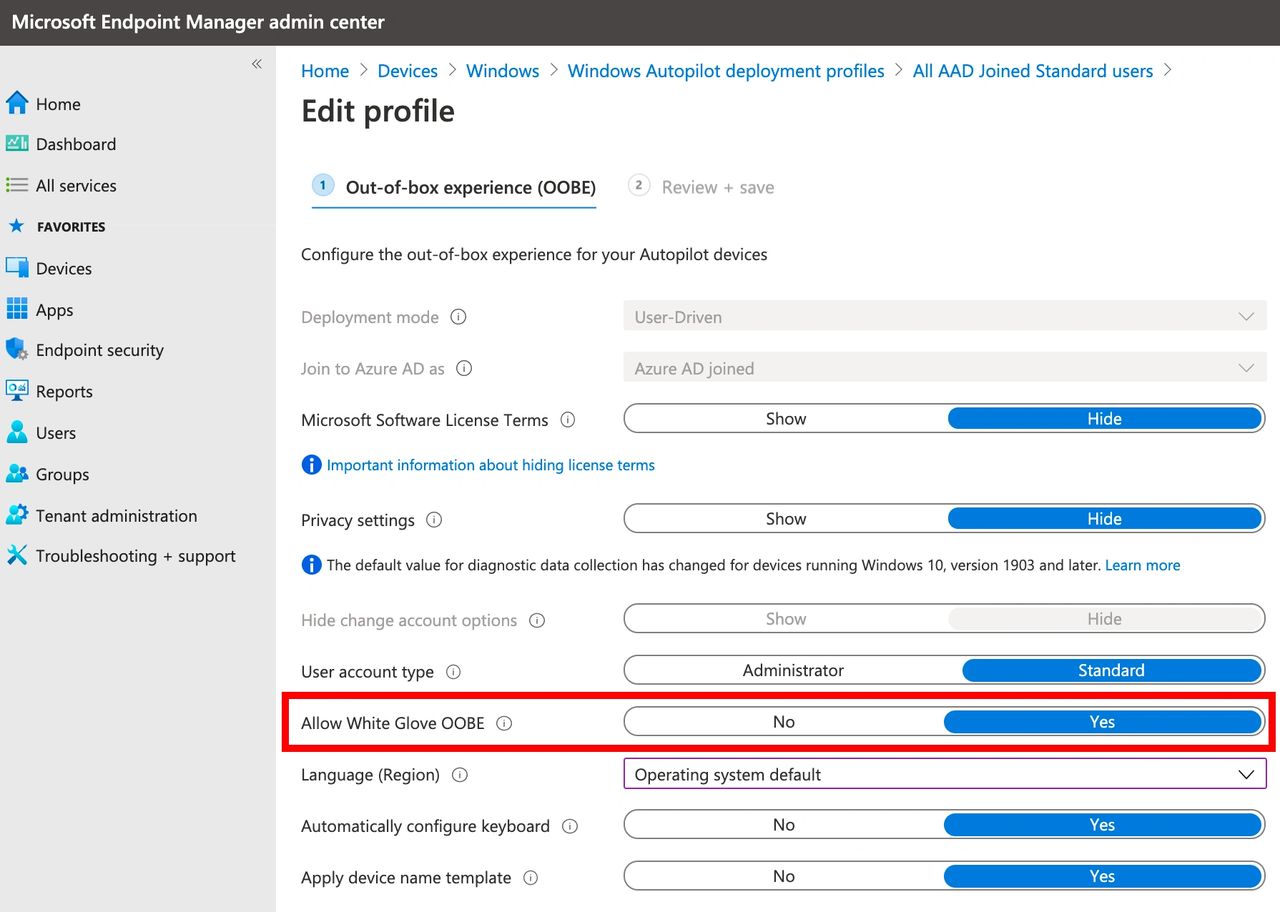Click Windows Autopilot deployment profiles breadcrumb
This screenshot has width=1280, height=912.
click(x=726, y=71)
